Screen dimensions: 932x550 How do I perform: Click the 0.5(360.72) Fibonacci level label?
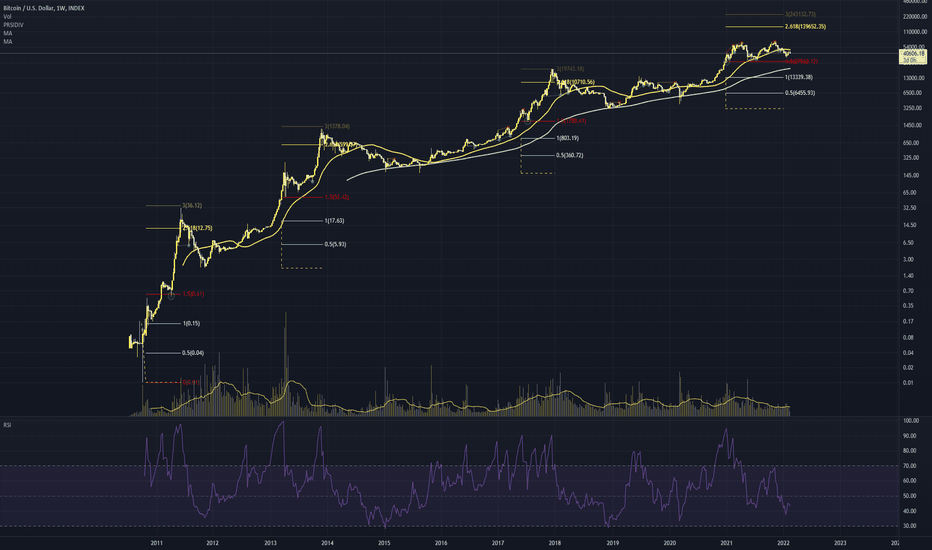click(x=569, y=155)
